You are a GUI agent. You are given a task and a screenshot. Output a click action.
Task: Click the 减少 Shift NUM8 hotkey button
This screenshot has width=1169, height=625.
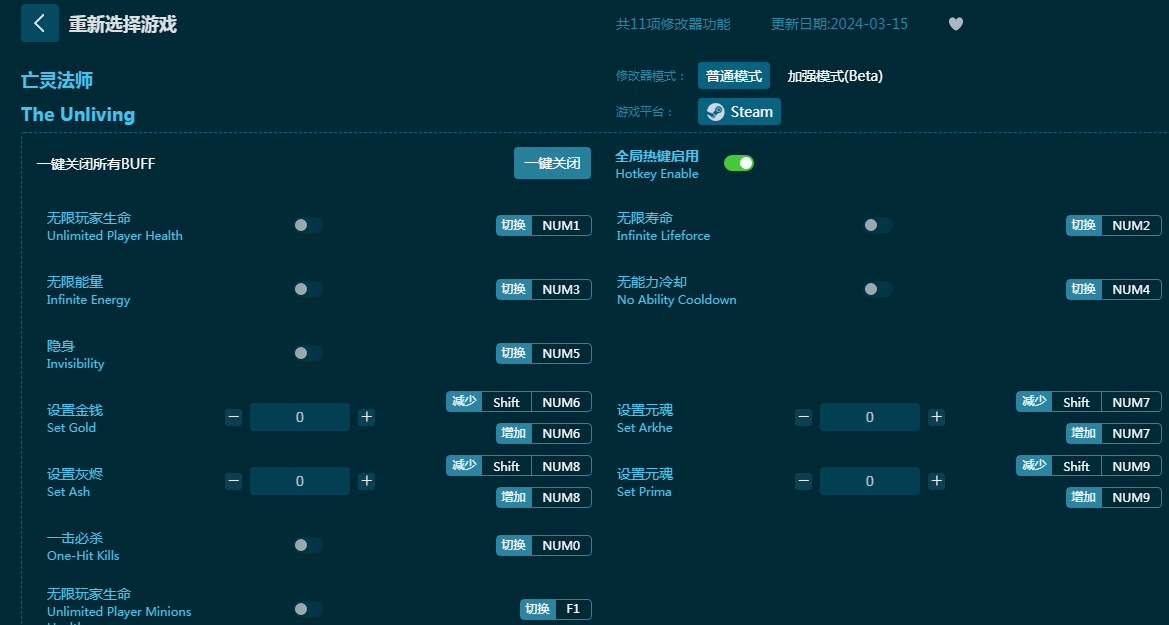pyautogui.click(x=519, y=466)
